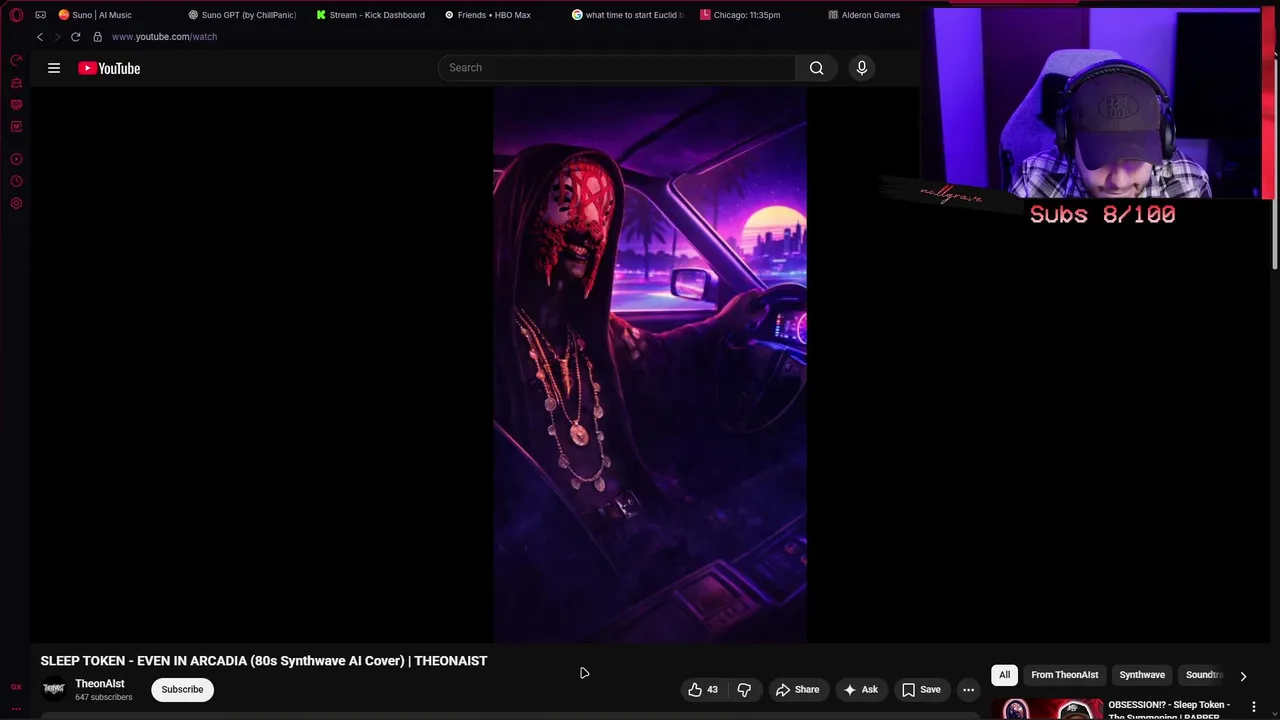The width and height of the screenshot is (1280, 720).
Task: Select the 'Soundtracks' filter chip
Action: [x=1204, y=675]
